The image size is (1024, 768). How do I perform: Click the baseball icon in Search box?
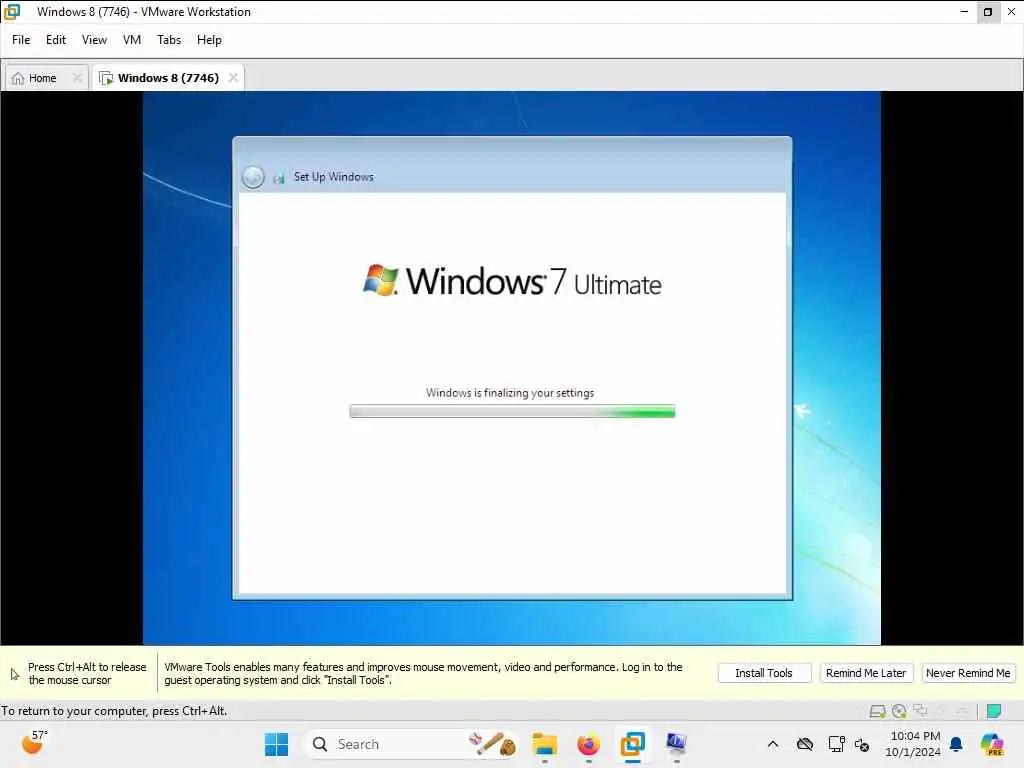point(492,744)
